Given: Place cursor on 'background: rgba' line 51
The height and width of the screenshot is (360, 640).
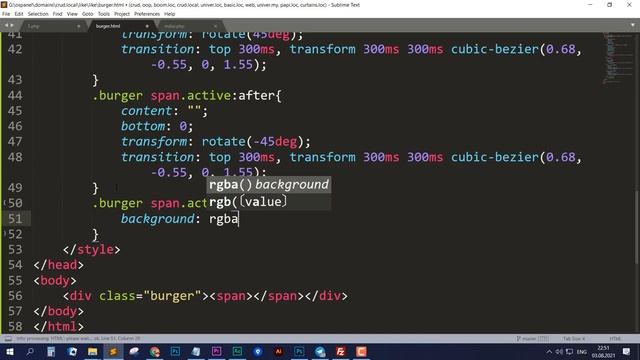Looking at the screenshot, I should (x=180, y=219).
